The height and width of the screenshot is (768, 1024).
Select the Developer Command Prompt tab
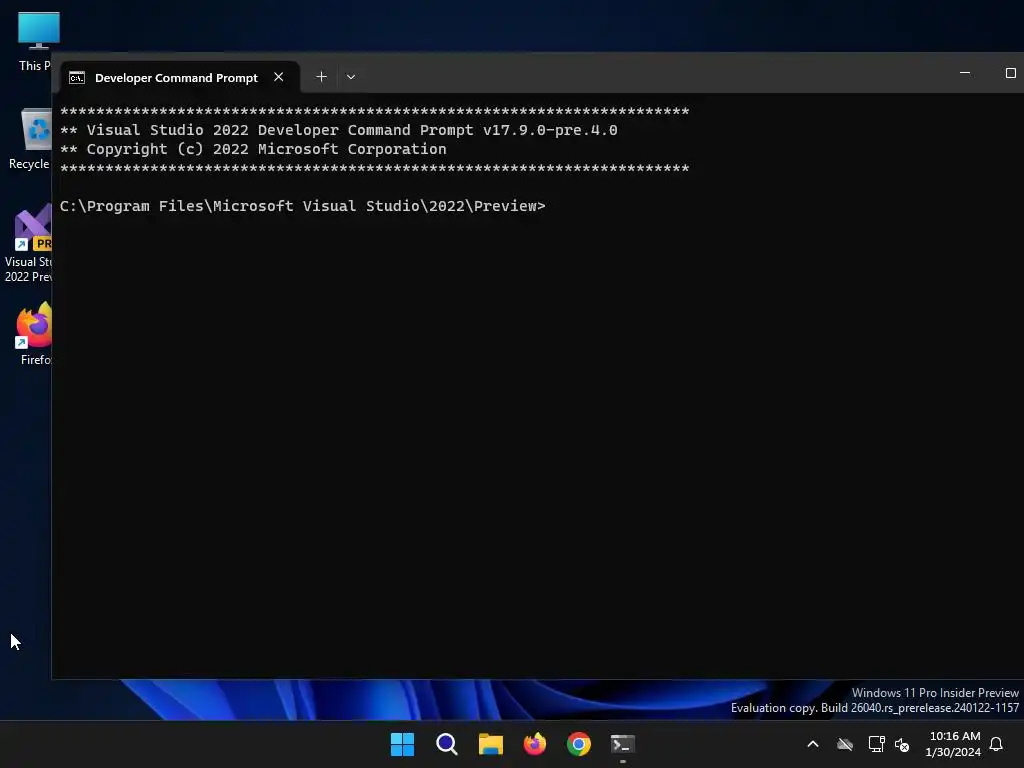point(180,77)
